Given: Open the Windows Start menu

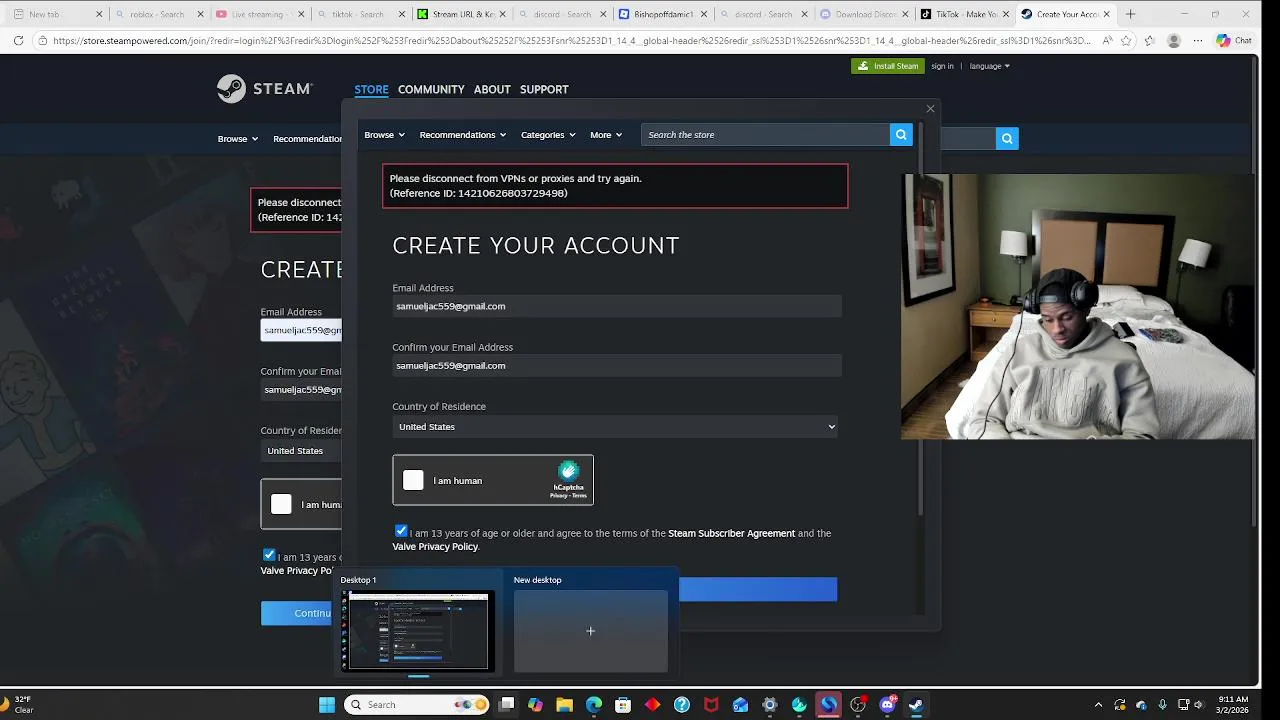Looking at the screenshot, I should (x=327, y=705).
